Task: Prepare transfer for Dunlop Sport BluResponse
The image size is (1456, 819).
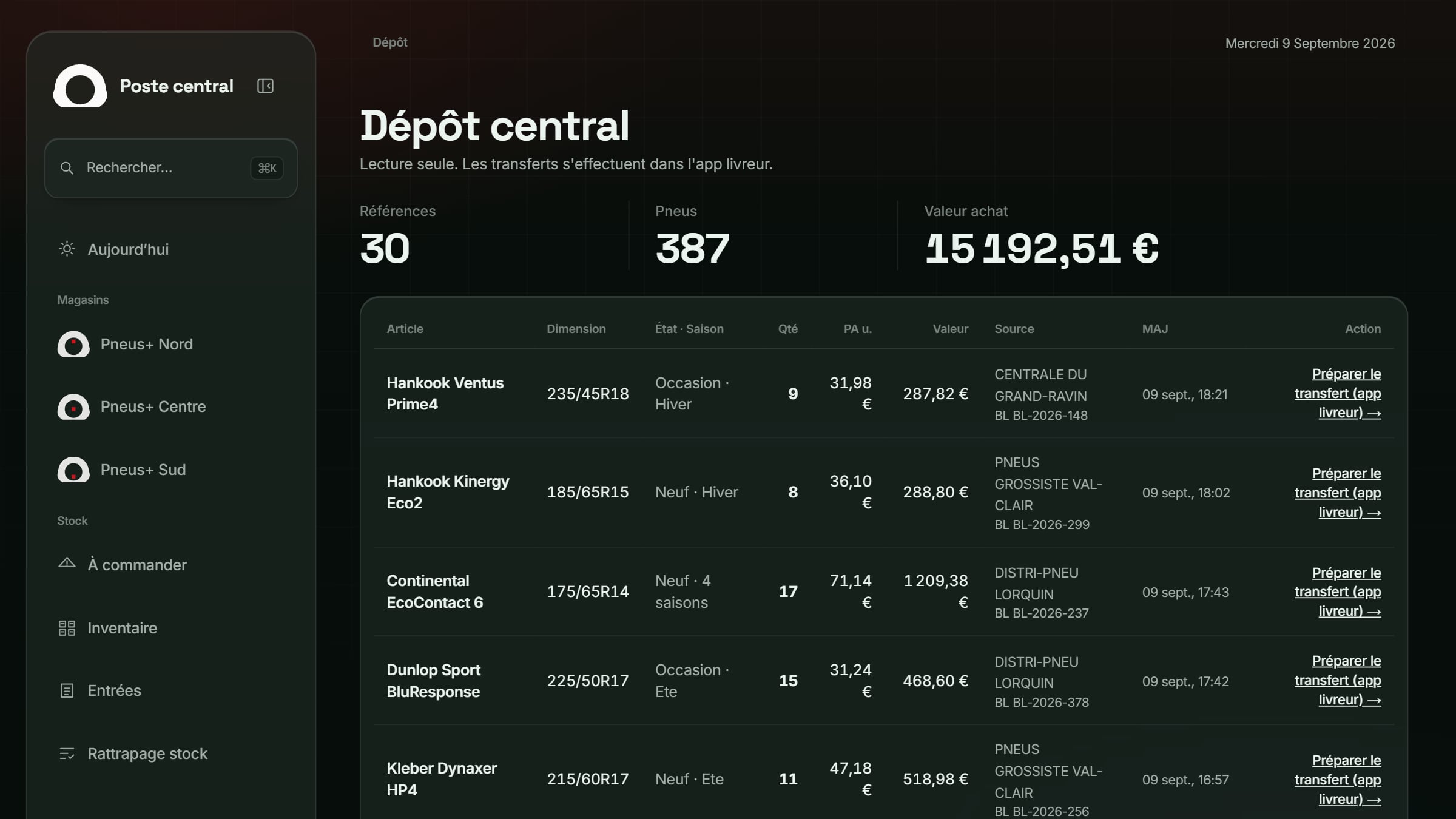Action: [x=1338, y=680]
